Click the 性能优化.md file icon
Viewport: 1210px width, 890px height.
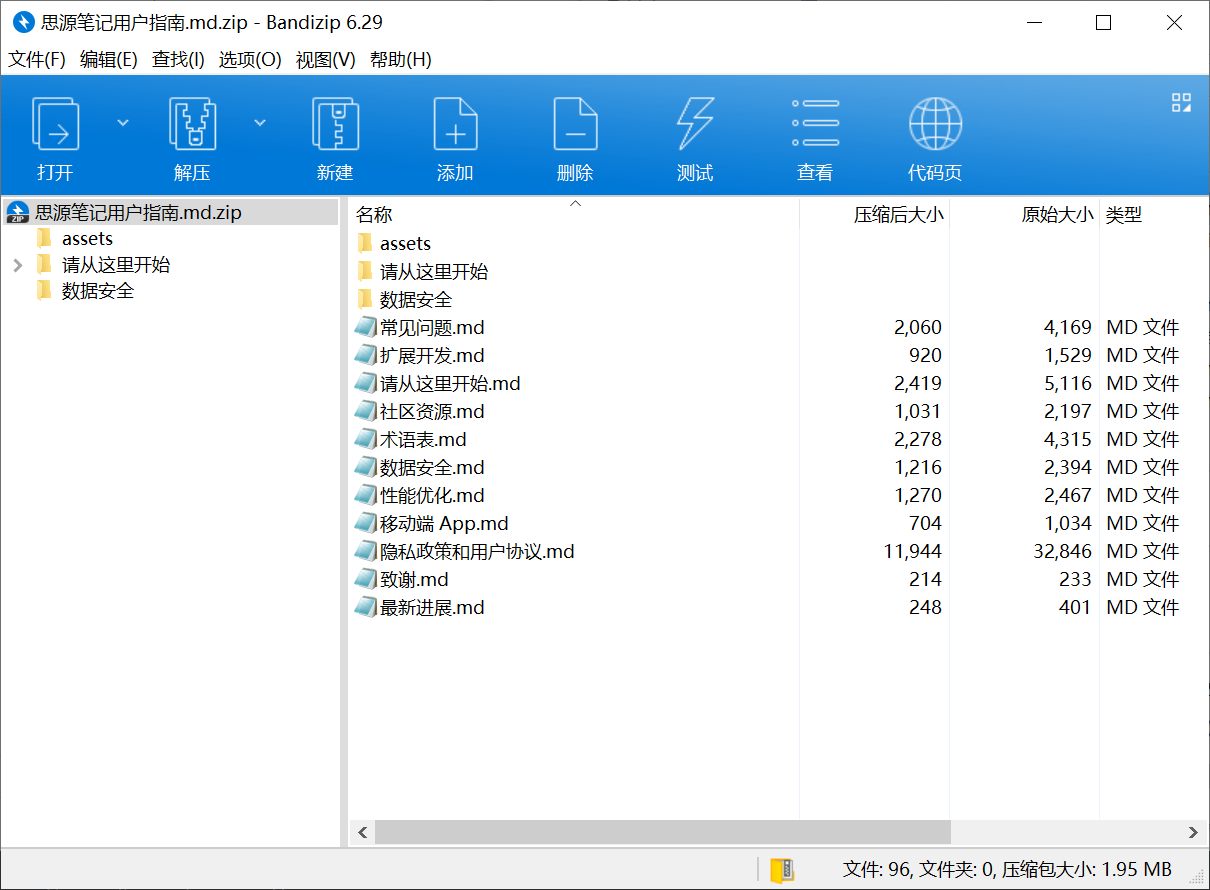pyautogui.click(x=366, y=495)
